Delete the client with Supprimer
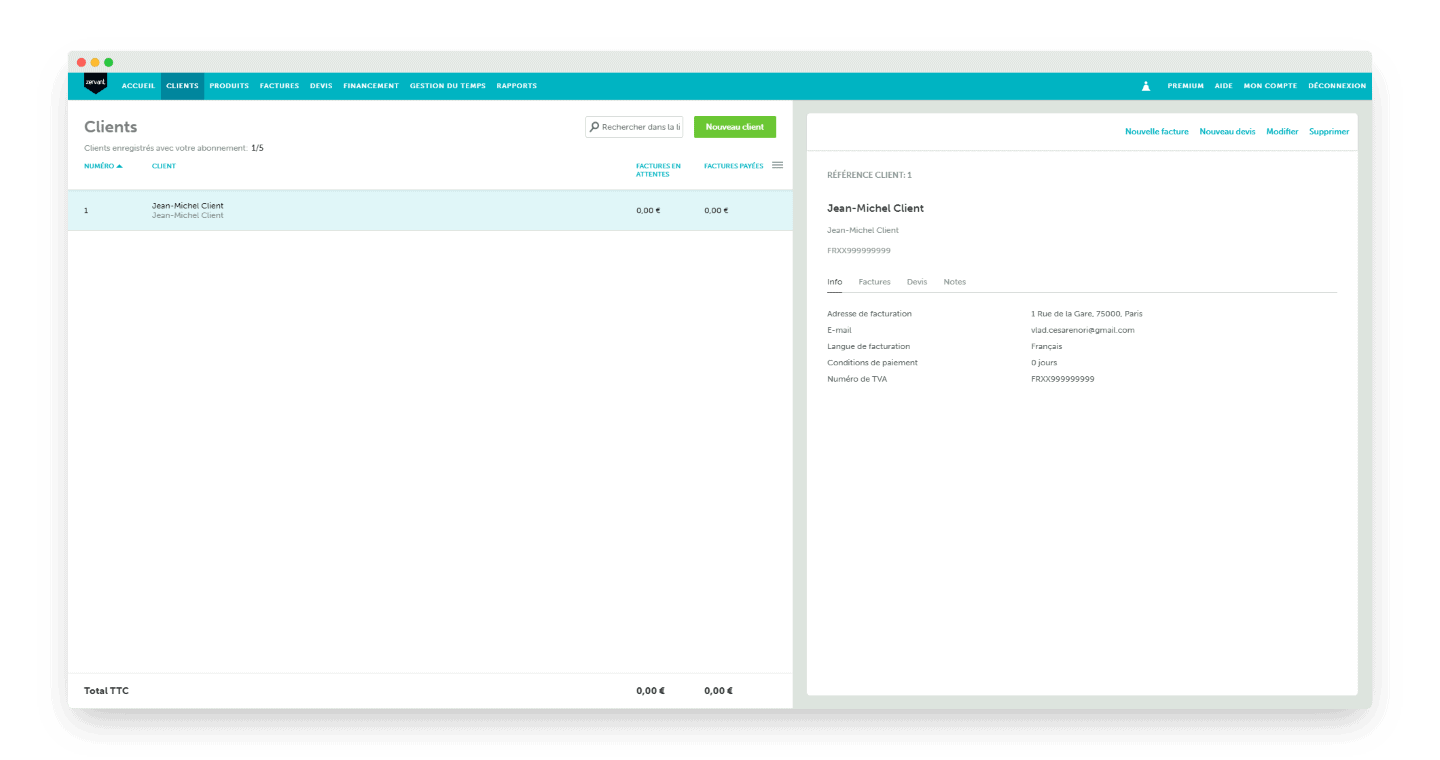The image size is (1440, 760). tap(1329, 132)
